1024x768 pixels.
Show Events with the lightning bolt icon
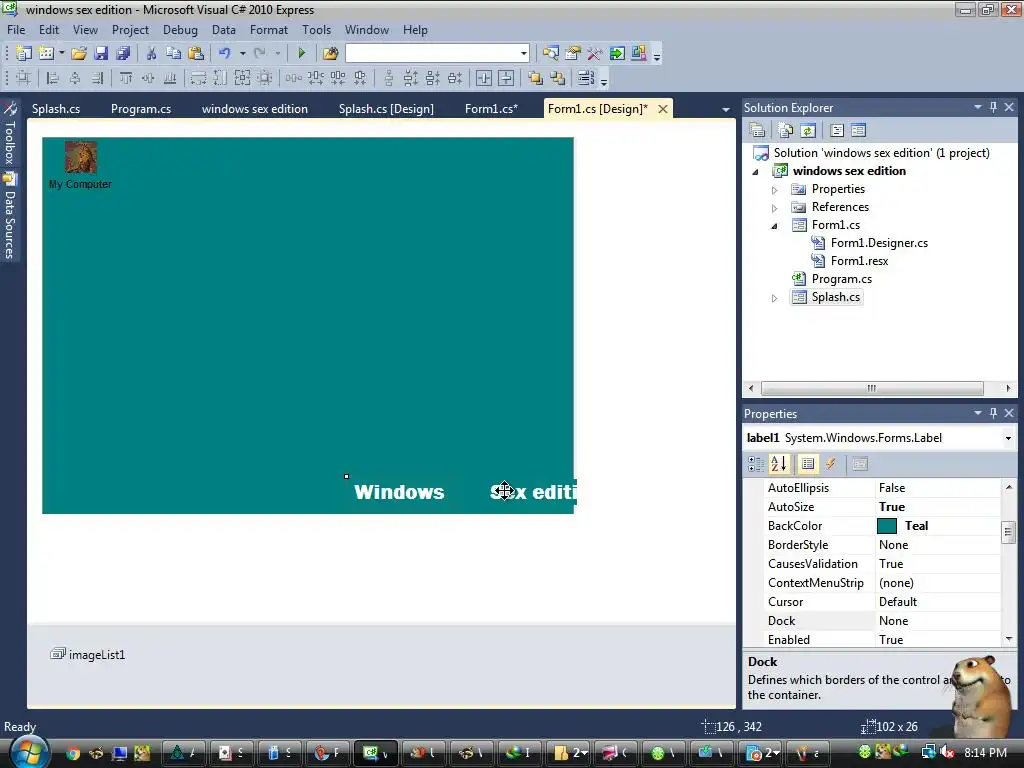[831, 464]
